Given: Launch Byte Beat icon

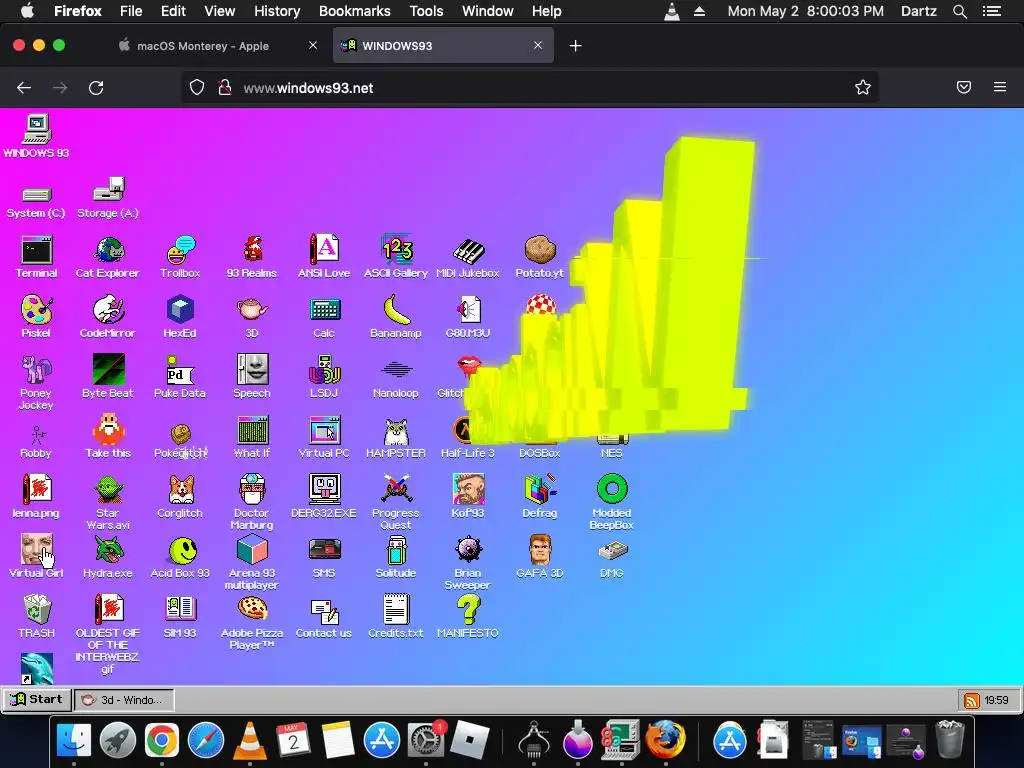Looking at the screenshot, I should point(108,377).
